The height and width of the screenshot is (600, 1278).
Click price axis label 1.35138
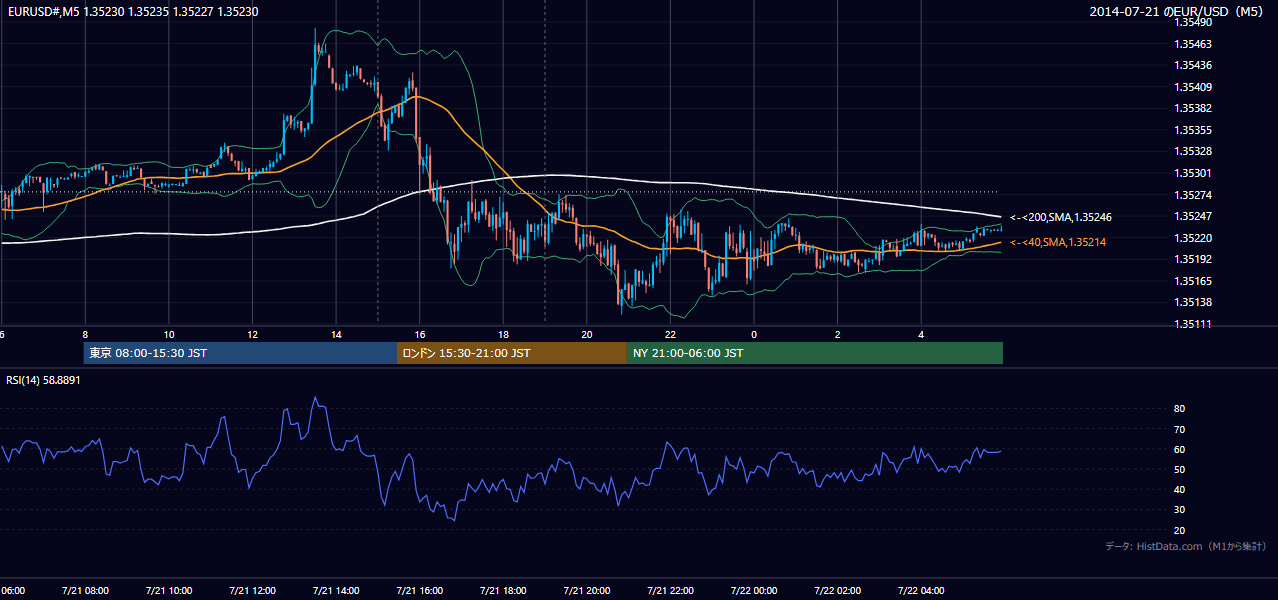point(1193,302)
